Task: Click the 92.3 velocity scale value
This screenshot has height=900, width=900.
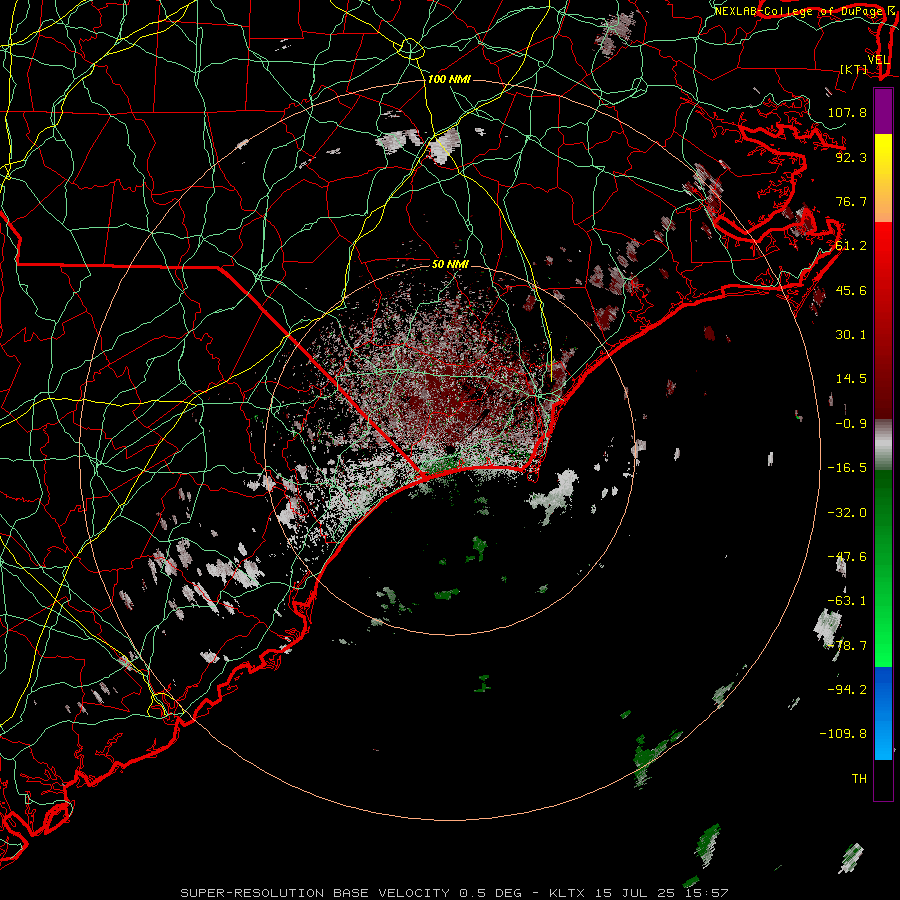Action: click(x=851, y=157)
